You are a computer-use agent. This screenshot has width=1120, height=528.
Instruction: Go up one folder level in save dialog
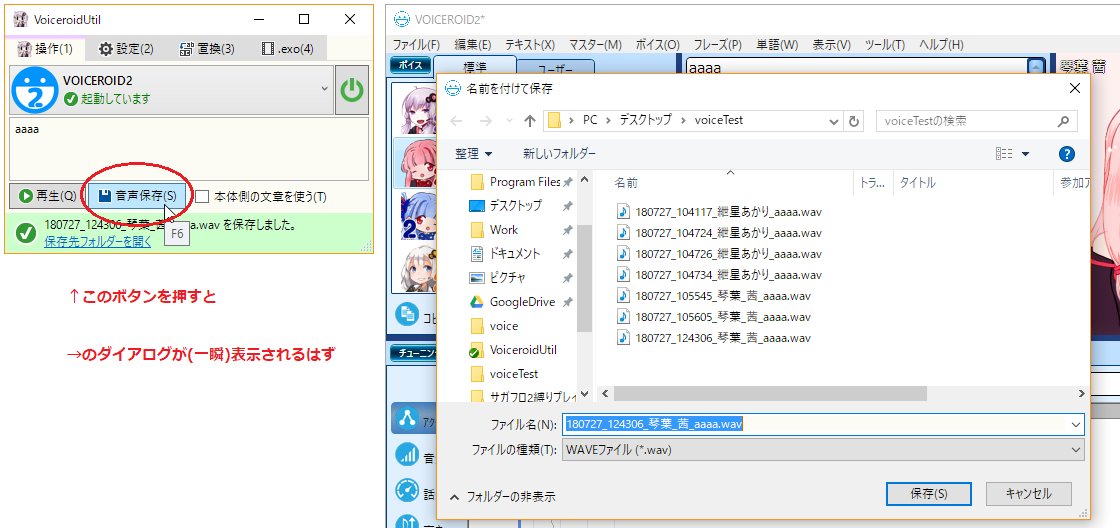pos(529,121)
